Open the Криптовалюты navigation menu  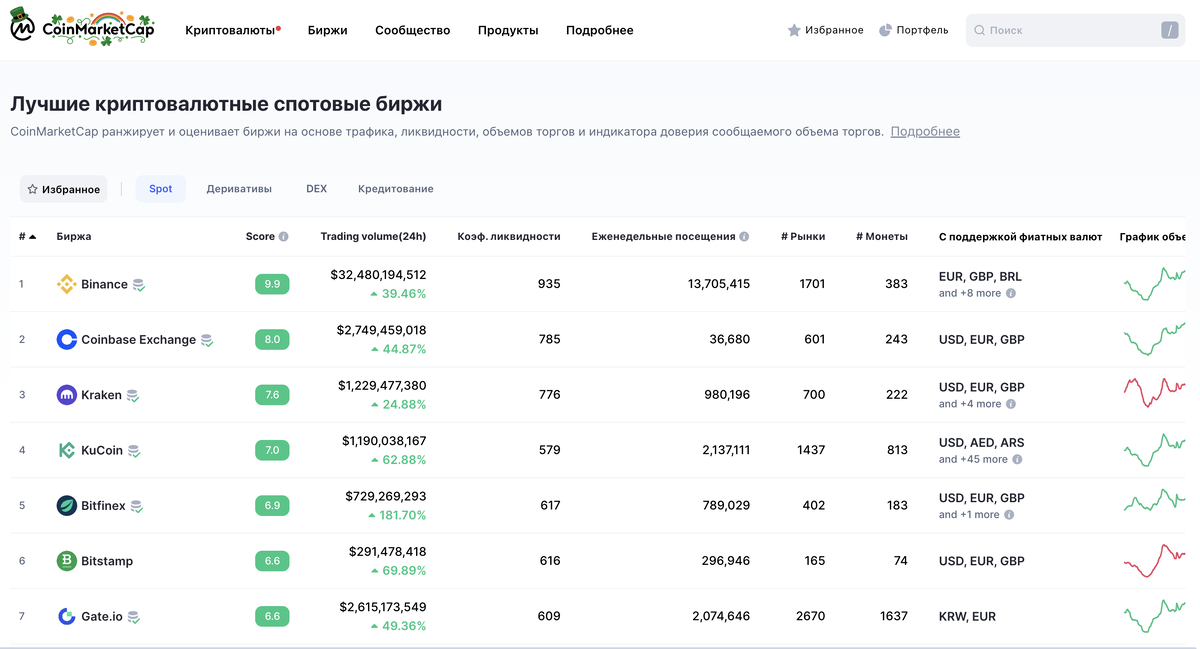pyautogui.click(x=230, y=30)
